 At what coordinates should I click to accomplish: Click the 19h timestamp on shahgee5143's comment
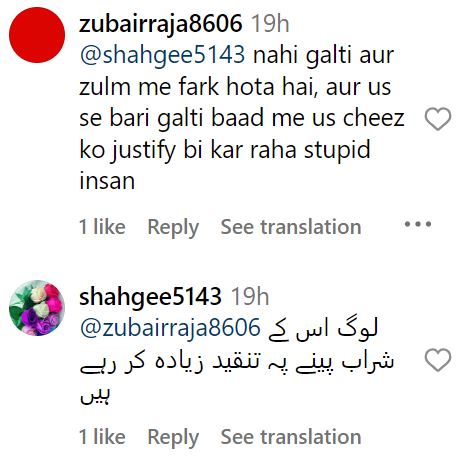coord(250,296)
